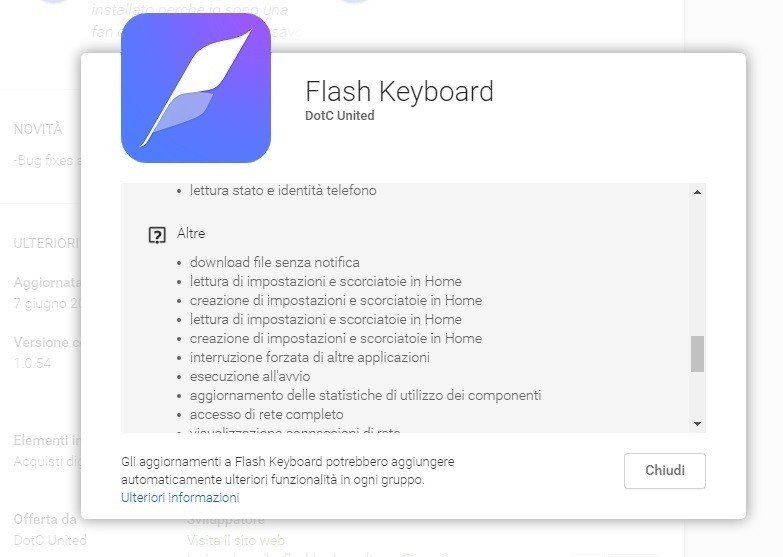Click the Altre question-mark permission icon

pyautogui.click(x=157, y=235)
